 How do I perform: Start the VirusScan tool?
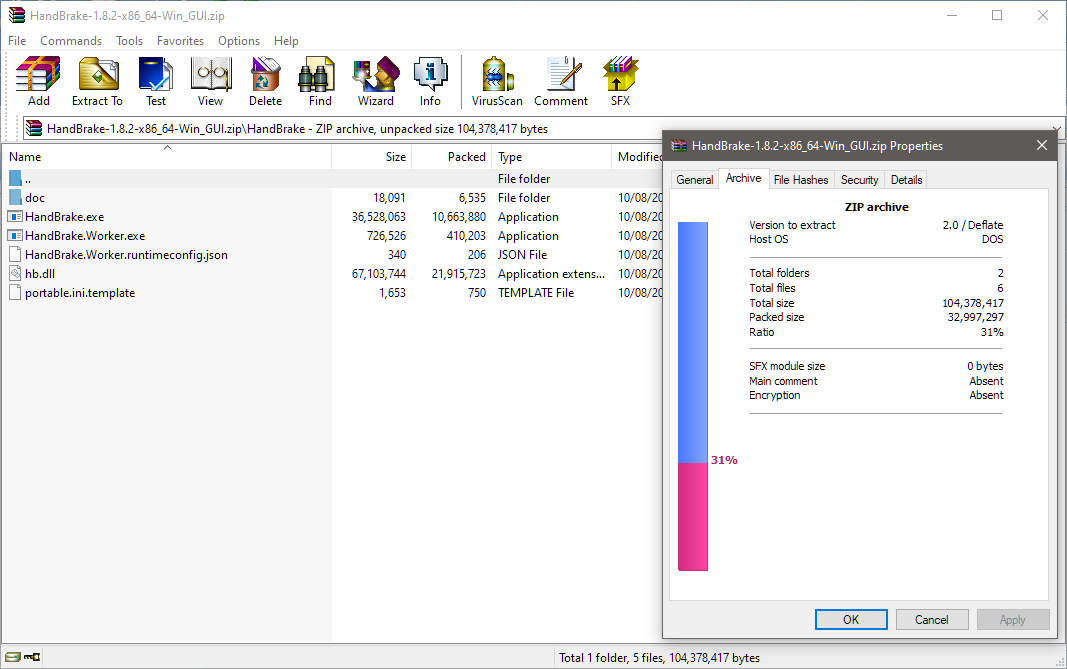pyautogui.click(x=497, y=74)
